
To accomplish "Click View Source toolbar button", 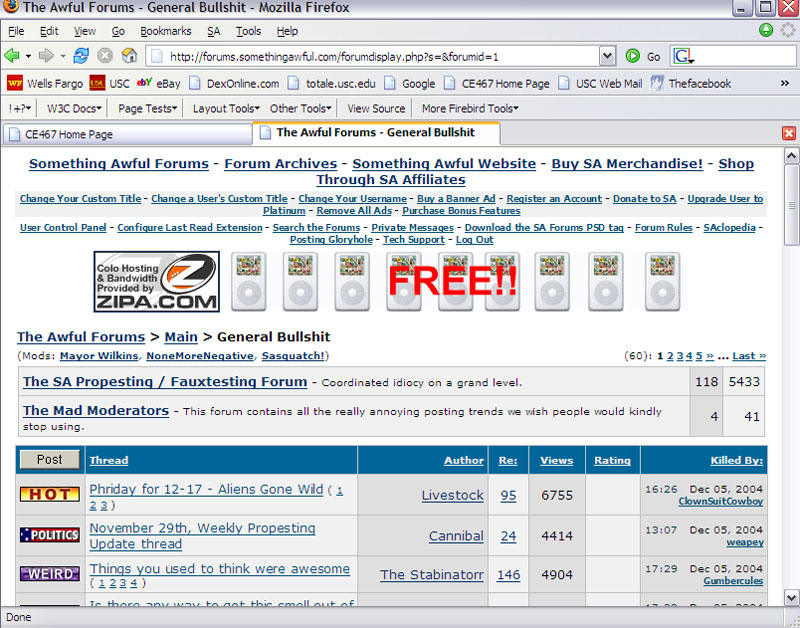I will 376,109.
